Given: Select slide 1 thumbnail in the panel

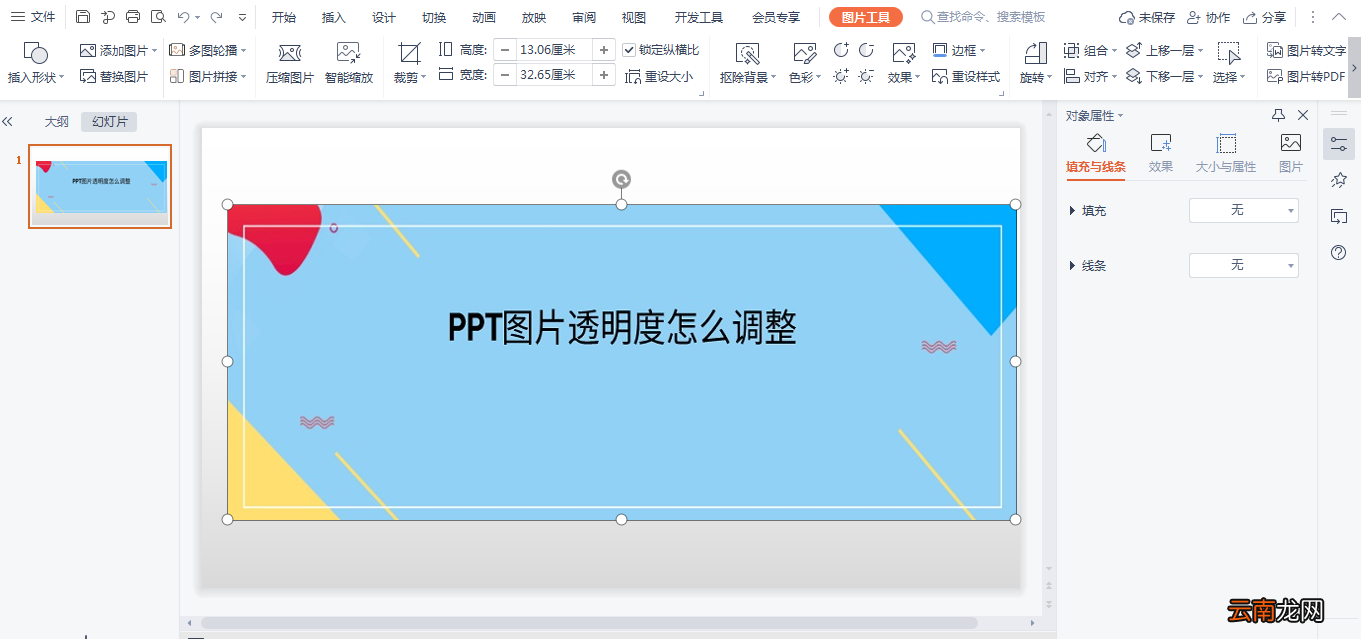Looking at the screenshot, I should click(100, 186).
